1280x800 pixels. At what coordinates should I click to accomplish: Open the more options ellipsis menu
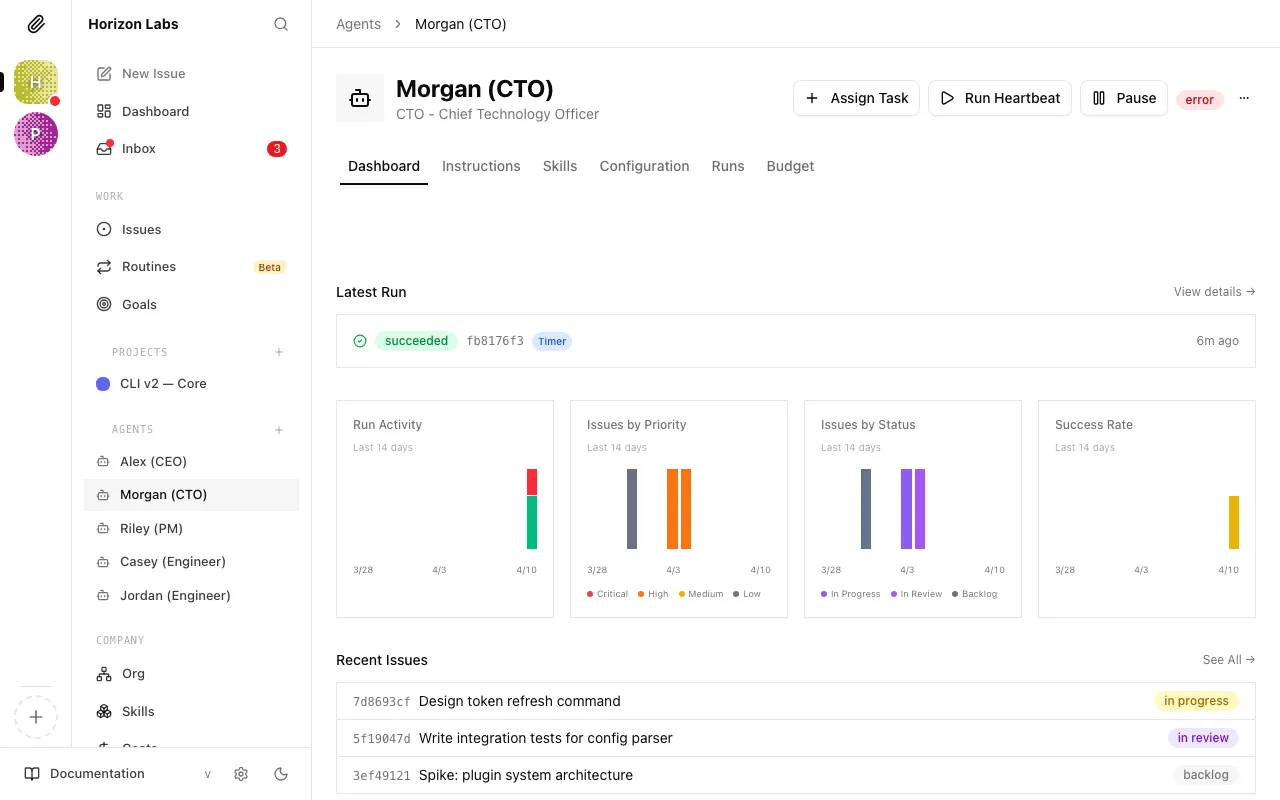click(x=1244, y=98)
